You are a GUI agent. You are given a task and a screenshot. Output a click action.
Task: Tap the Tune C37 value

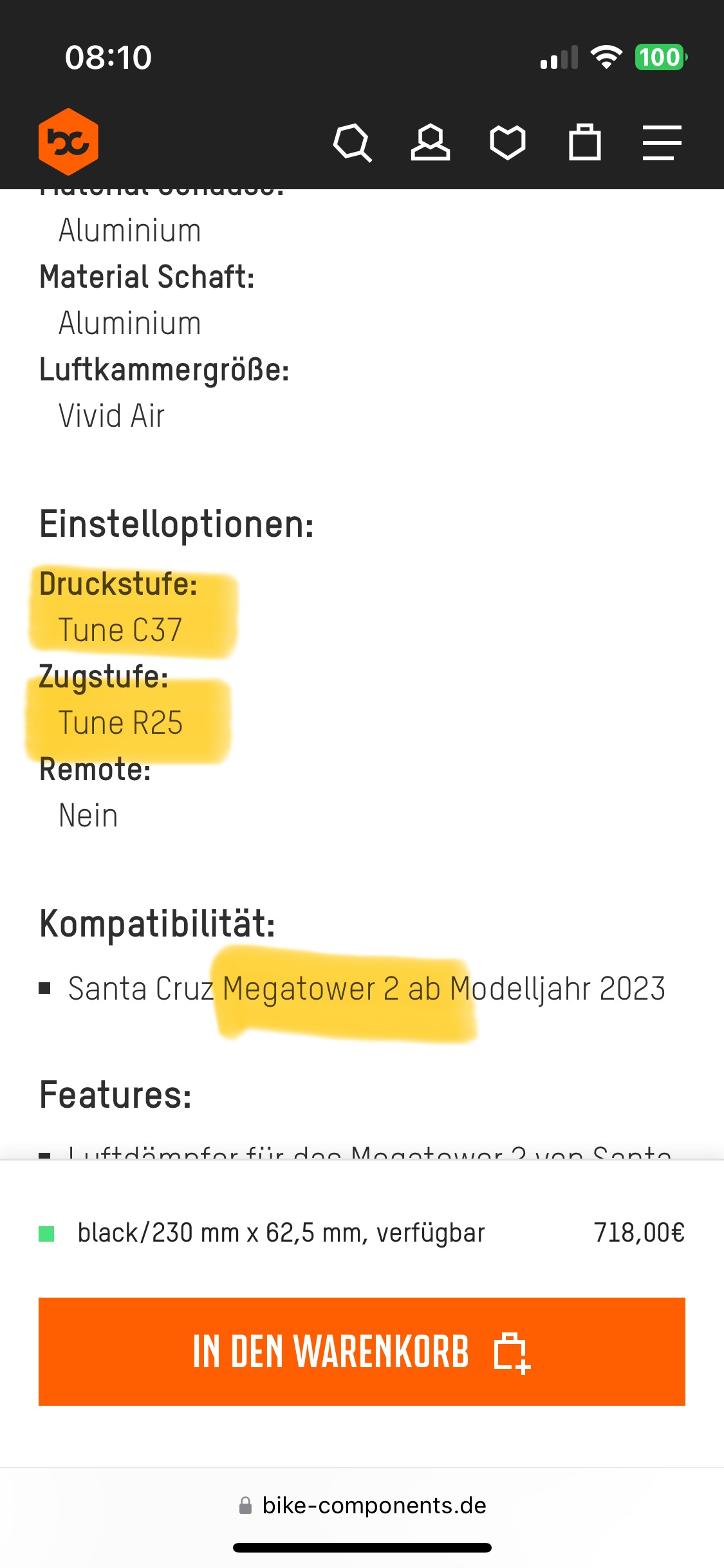click(x=120, y=630)
